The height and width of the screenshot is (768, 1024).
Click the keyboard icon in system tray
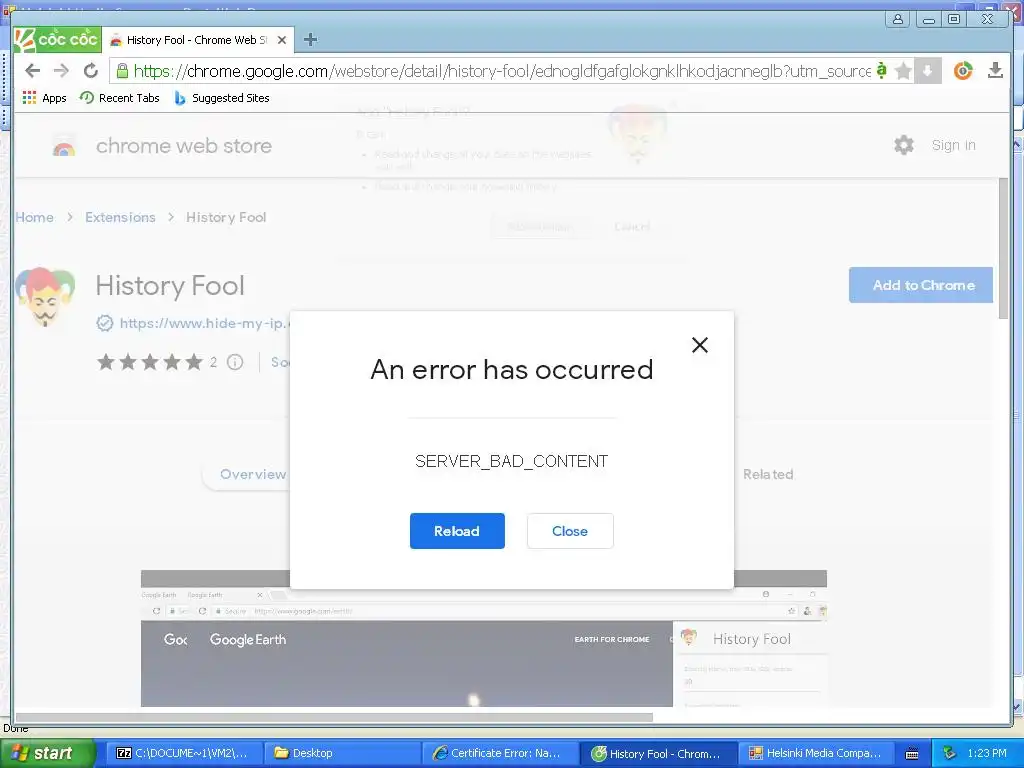(912, 754)
